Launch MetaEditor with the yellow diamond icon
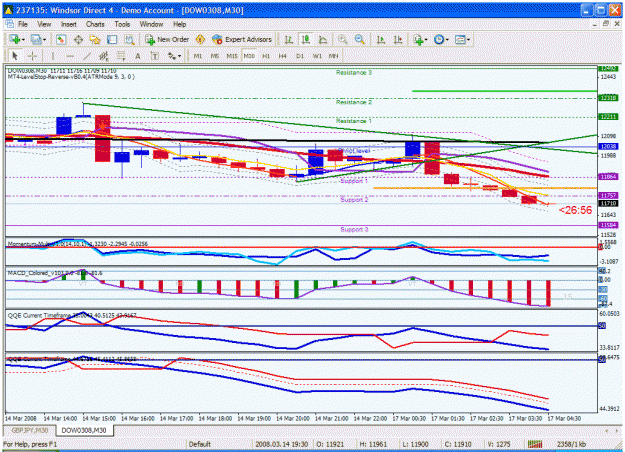 pos(200,39)
